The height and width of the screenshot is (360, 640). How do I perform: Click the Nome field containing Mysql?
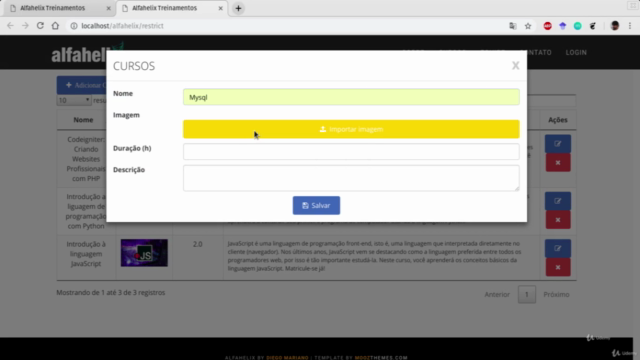point(351,97)
